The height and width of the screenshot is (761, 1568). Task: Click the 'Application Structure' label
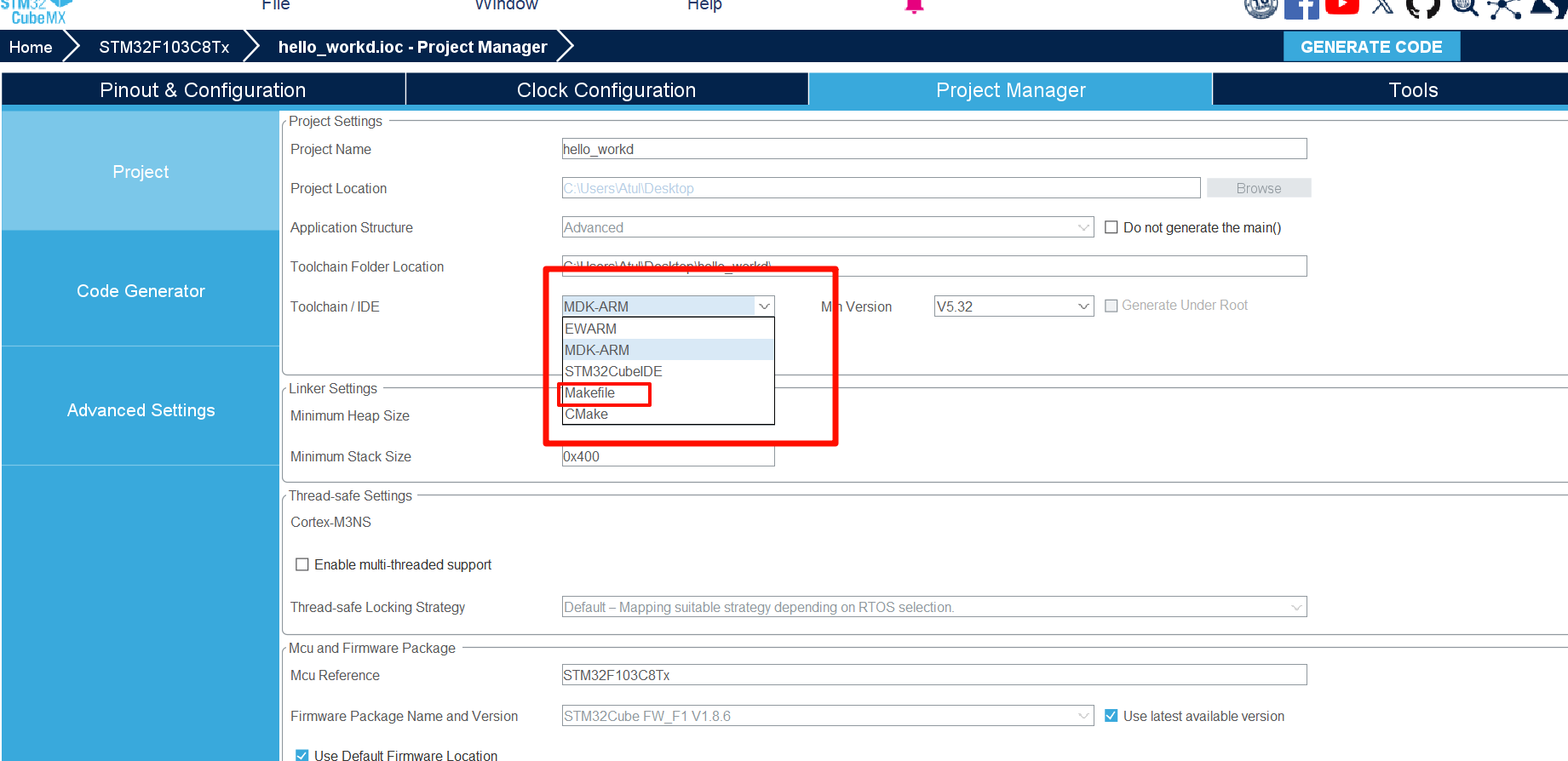[x=352, y=227]
